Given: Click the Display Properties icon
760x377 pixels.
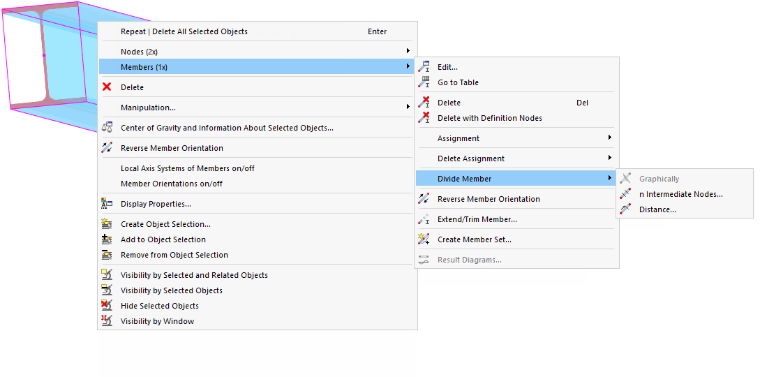Looking at the screenshot, I should click(x=107, y=204).
